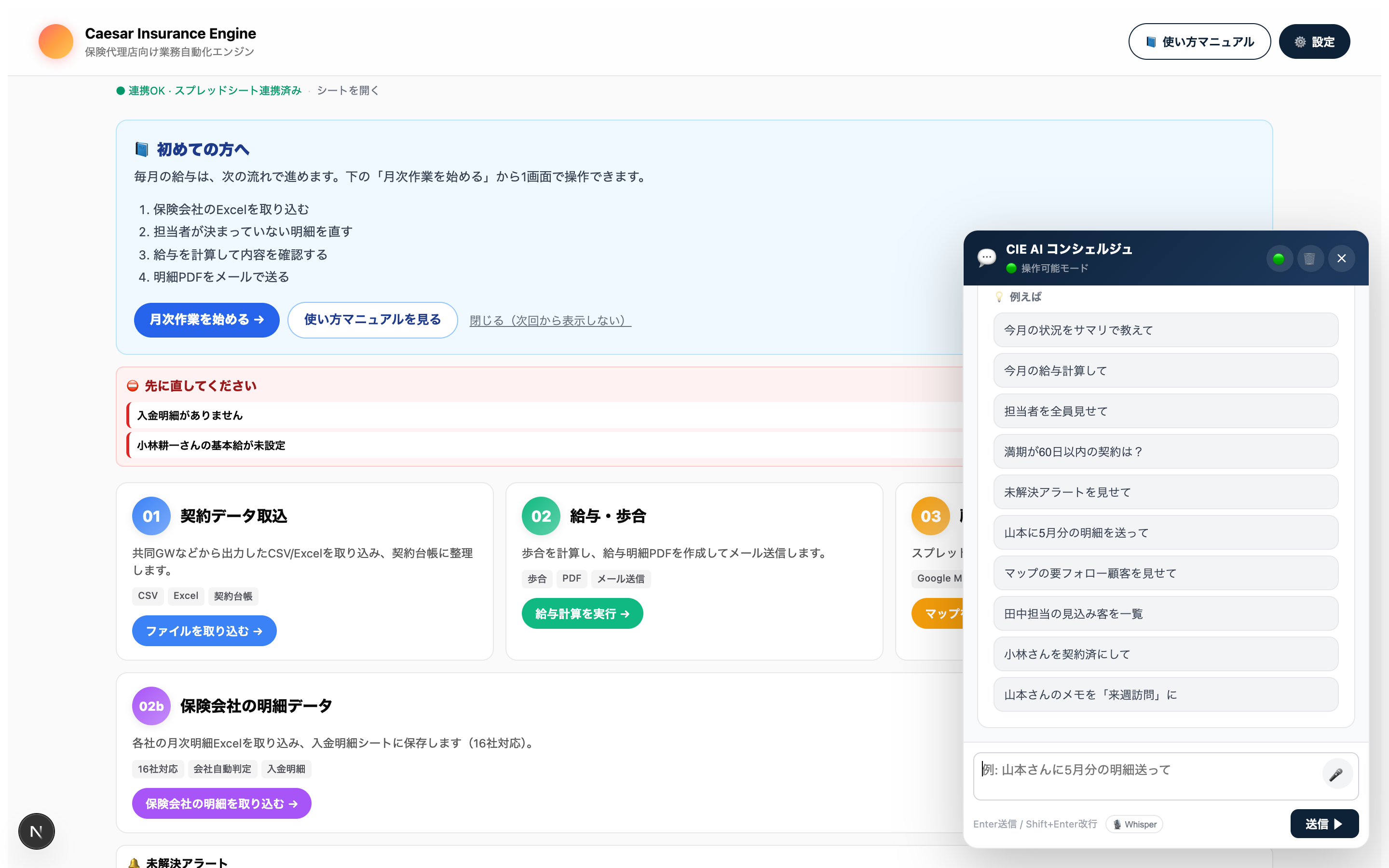The width and height of the screenshot is (1389, 868).
Task: Click the 契約台帳 tag
Action: [233, 596]
